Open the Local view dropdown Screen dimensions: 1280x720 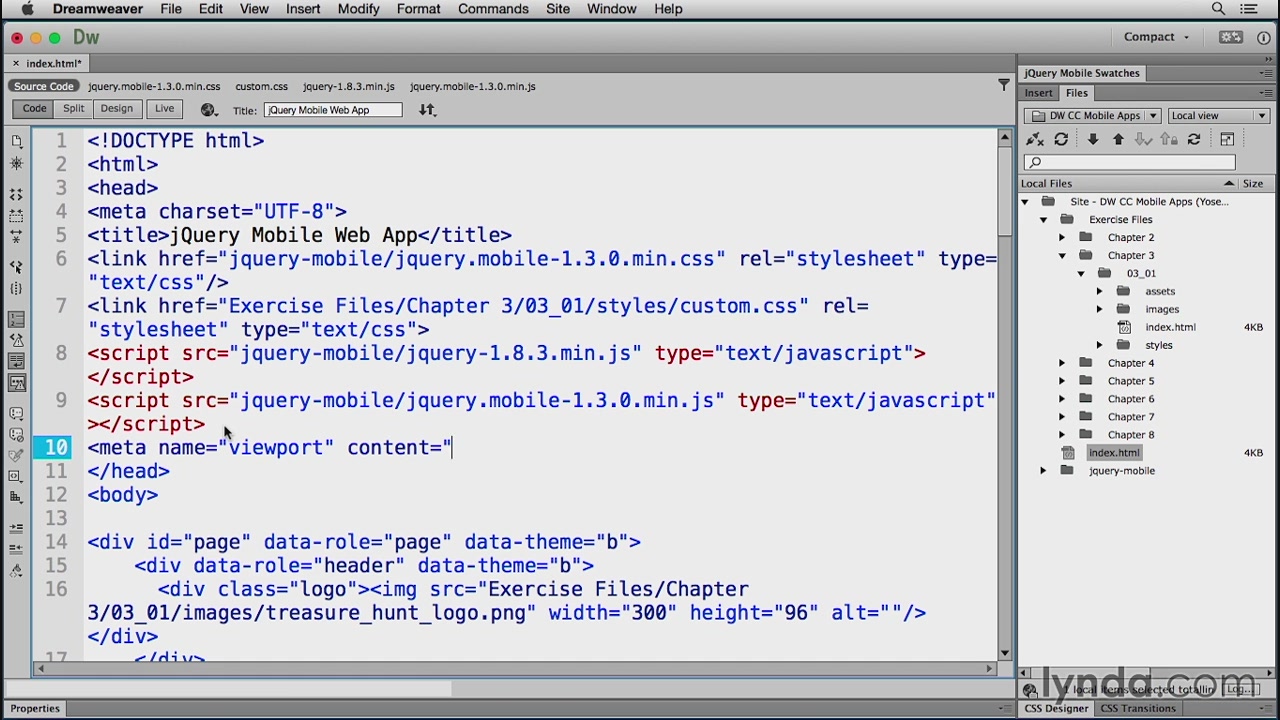pos(1217,116)
